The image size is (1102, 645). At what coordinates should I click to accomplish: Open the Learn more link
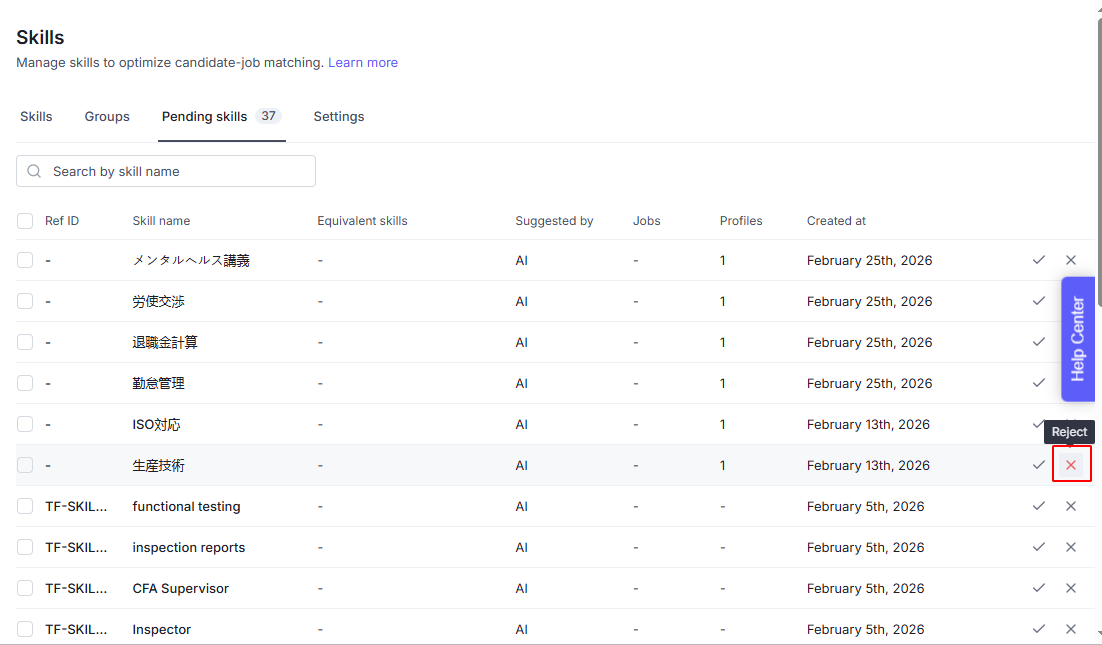click(x=363, y=63)
